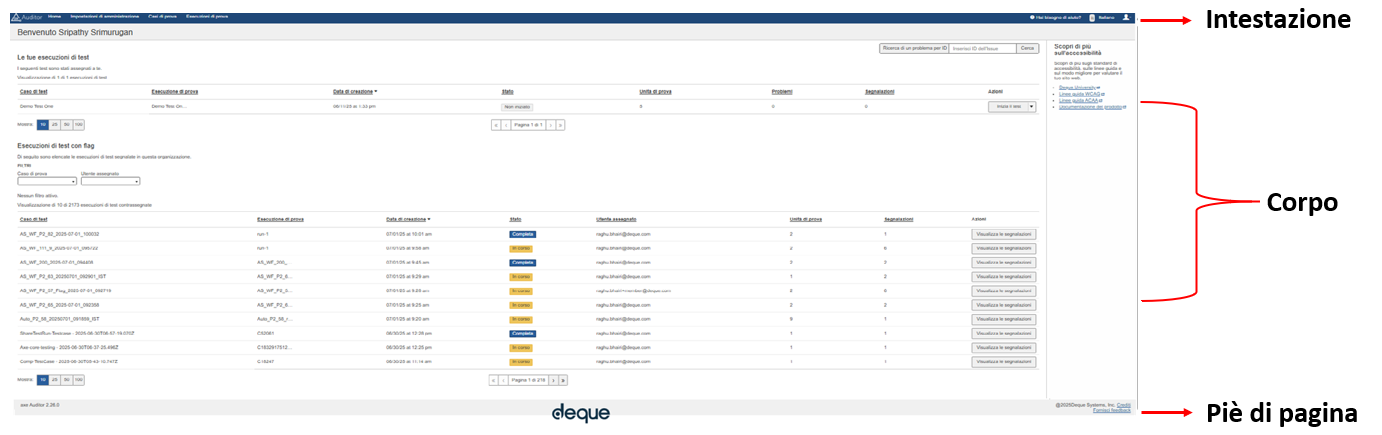The image size is (1382, 435).
Task: Expand the 'Utente assegnato' filter dropdown
Action: 110,181
